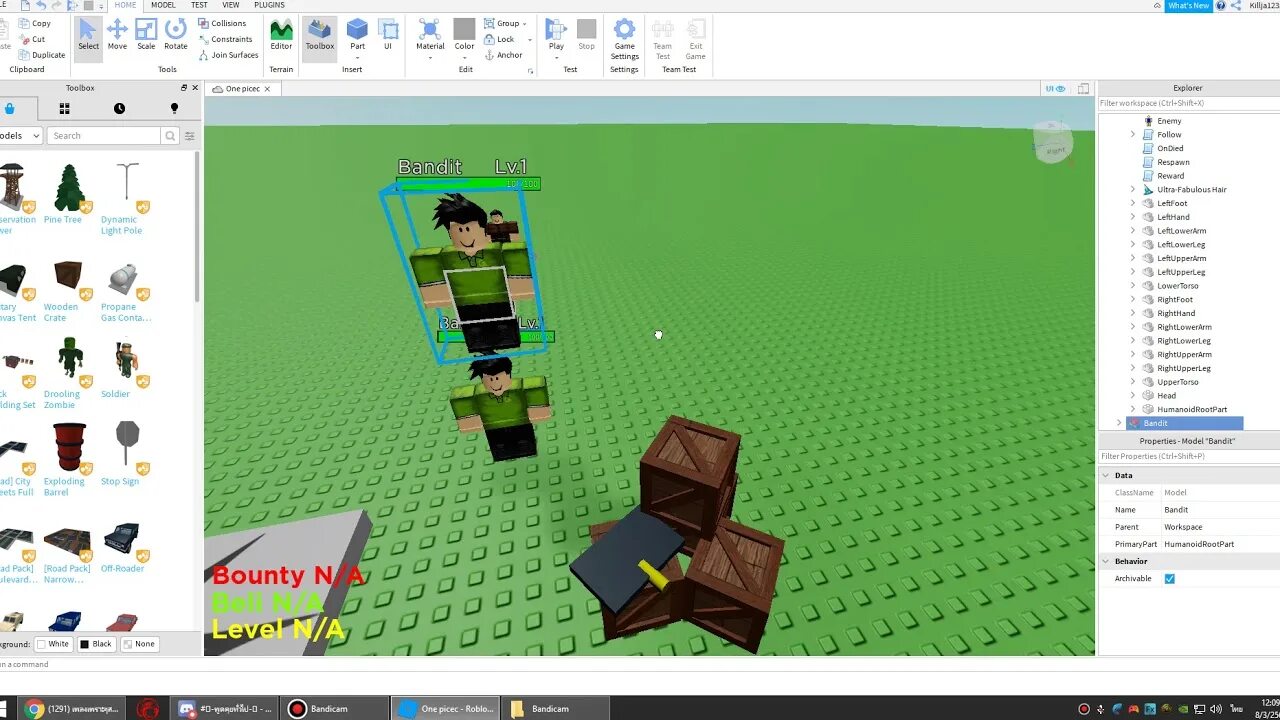1280x720 pixels.
Task: Select the None background option
Action: click(140, 644)
